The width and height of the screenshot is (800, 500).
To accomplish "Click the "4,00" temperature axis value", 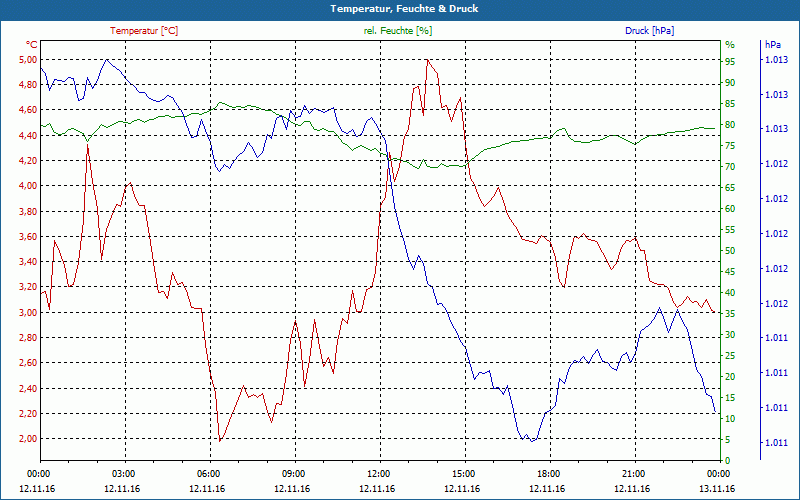I will click(28, 186).
